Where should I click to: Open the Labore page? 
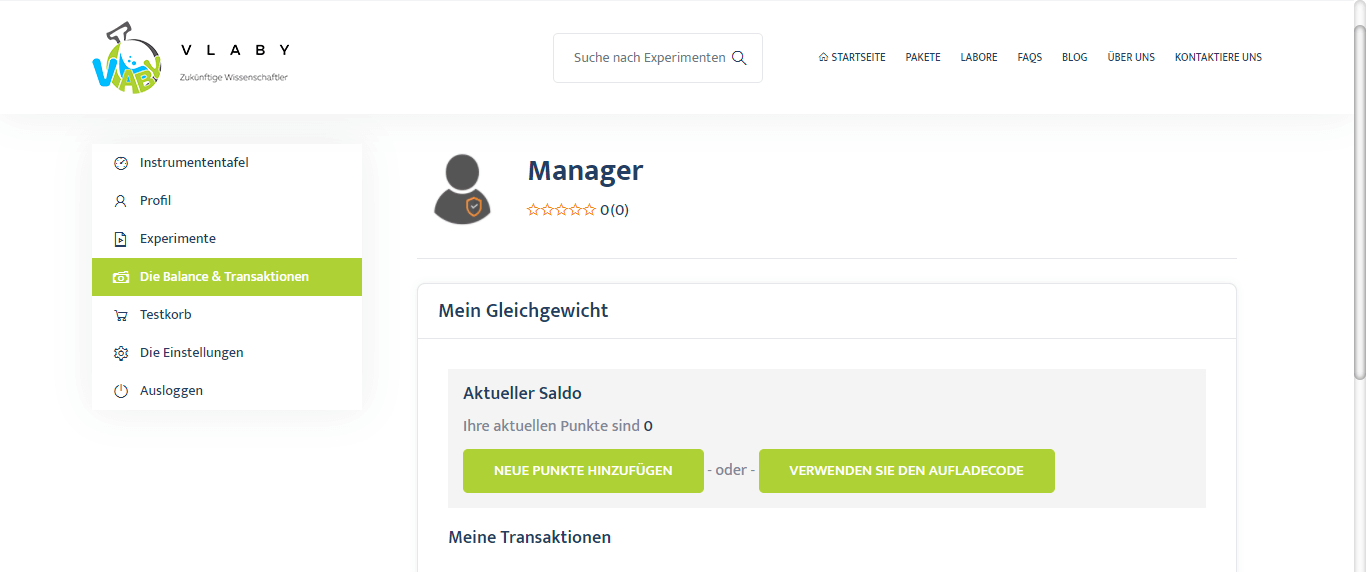click(979, 58)
